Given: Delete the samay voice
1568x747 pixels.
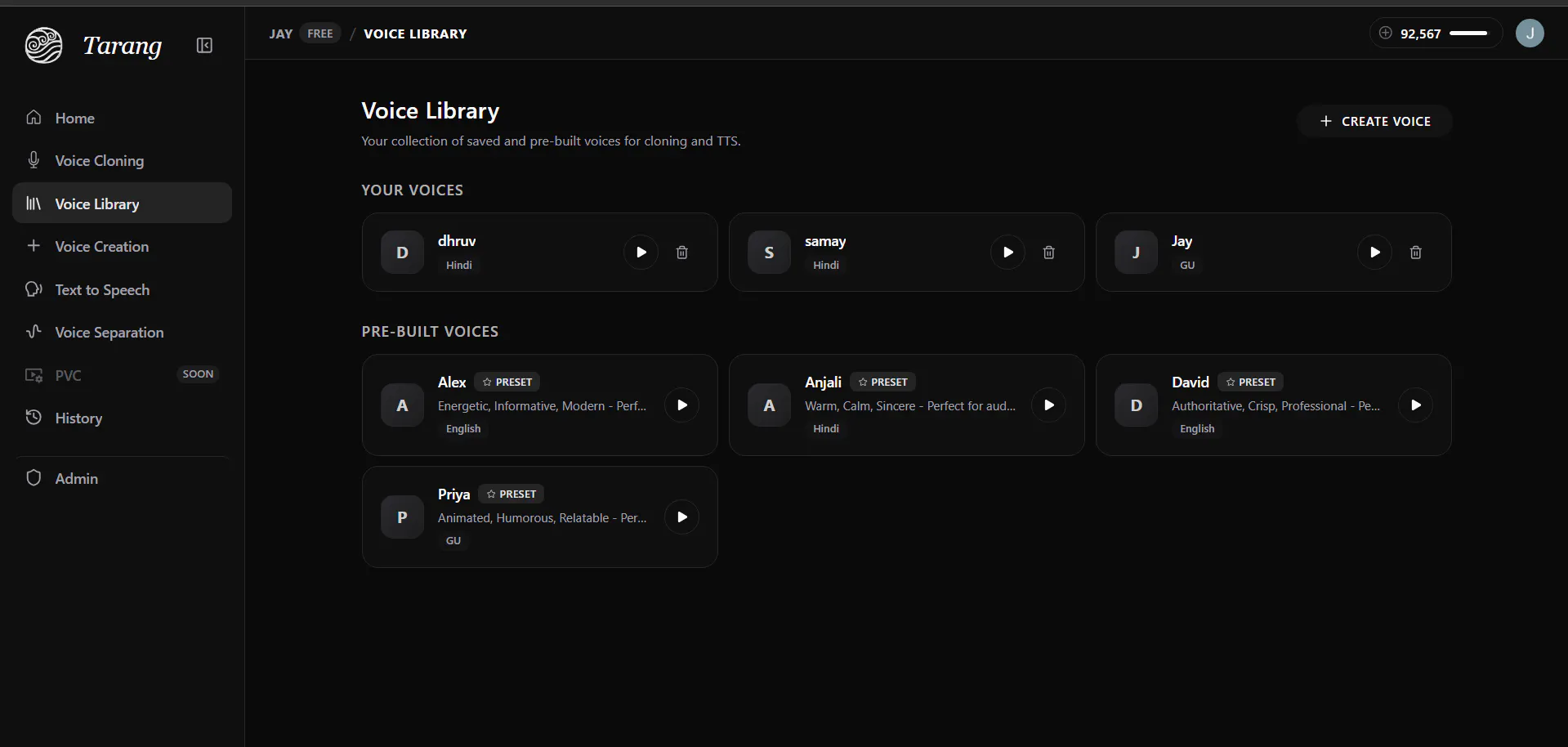Looking at the screenshot, I should pyautogui.click(x=1049, y=253).
